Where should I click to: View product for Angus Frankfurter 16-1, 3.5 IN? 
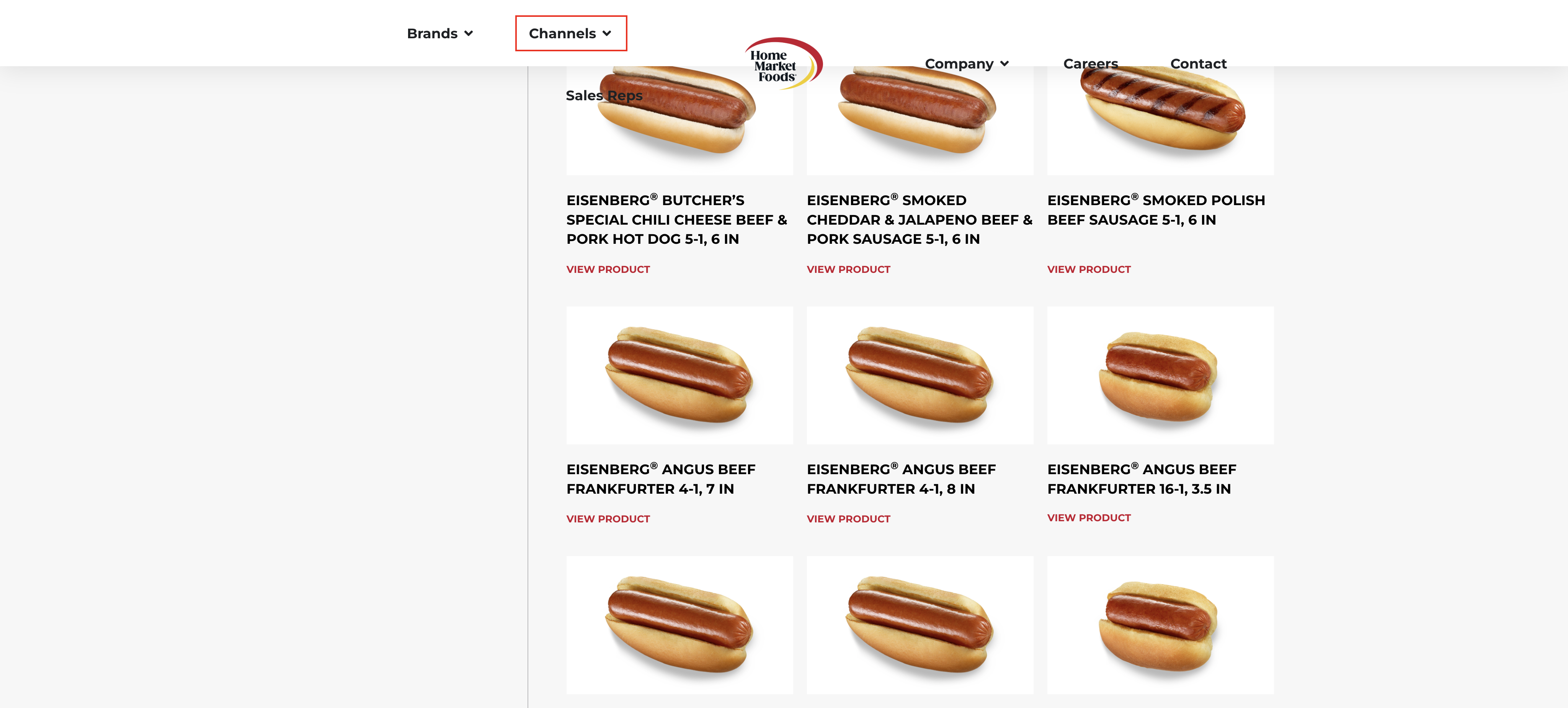click(x=1088, y=517)
